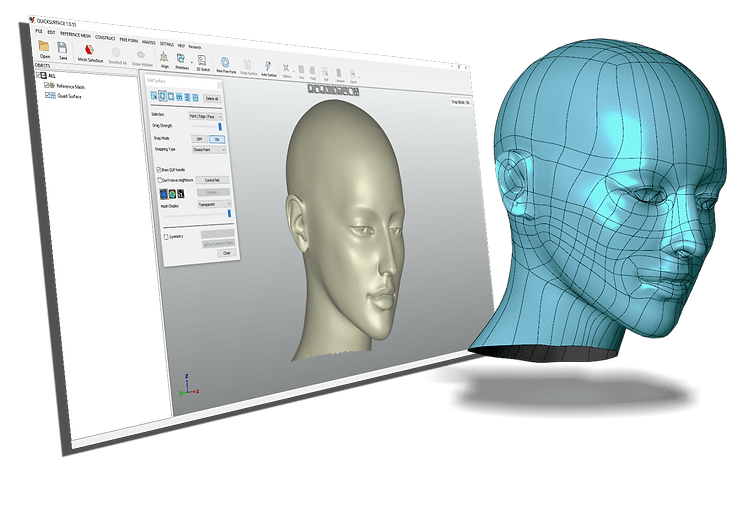
Task: Click the Control Net button
Action: (212, 180)
